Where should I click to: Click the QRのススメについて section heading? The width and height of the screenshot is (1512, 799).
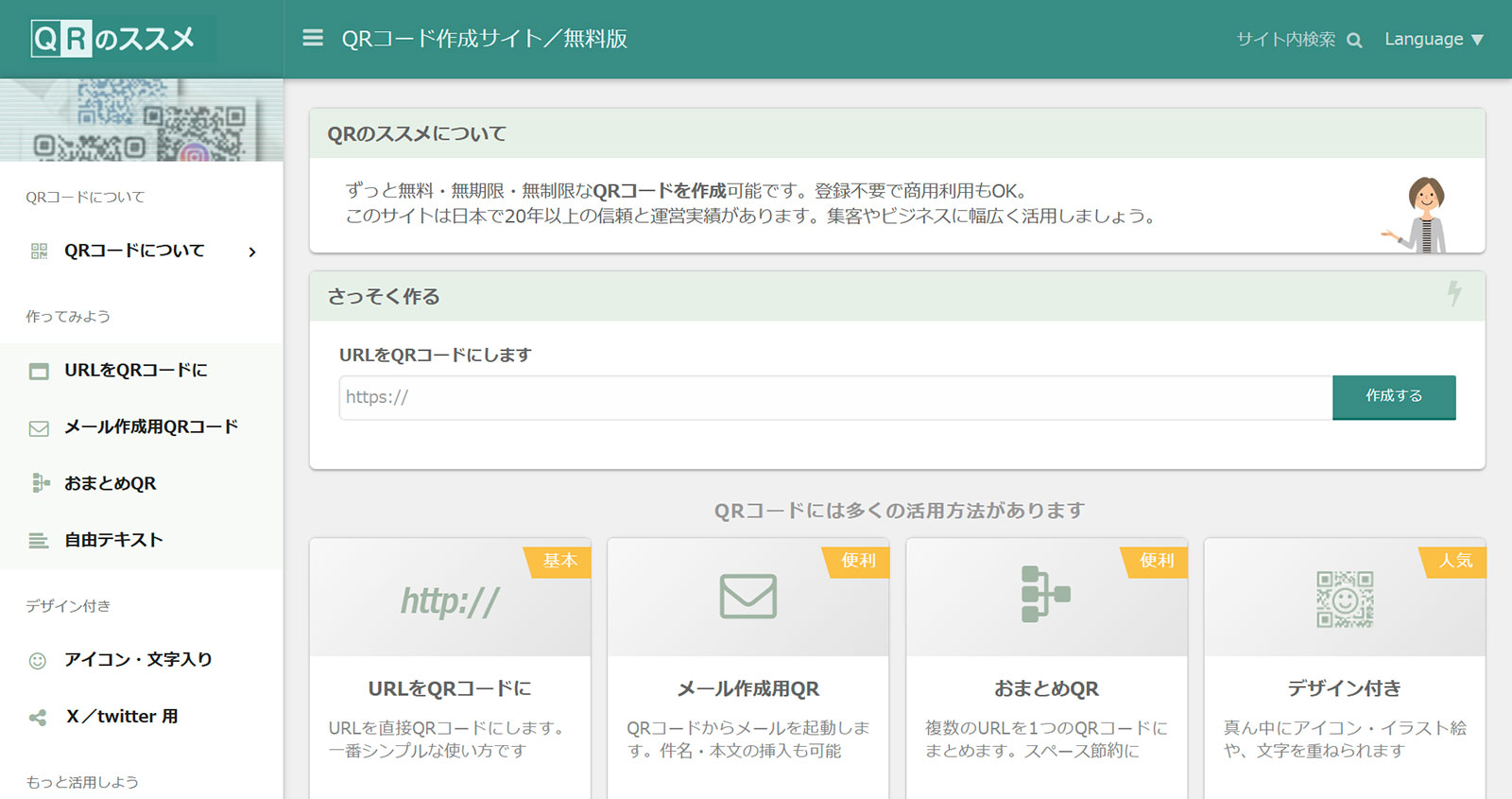pos(417,134)
